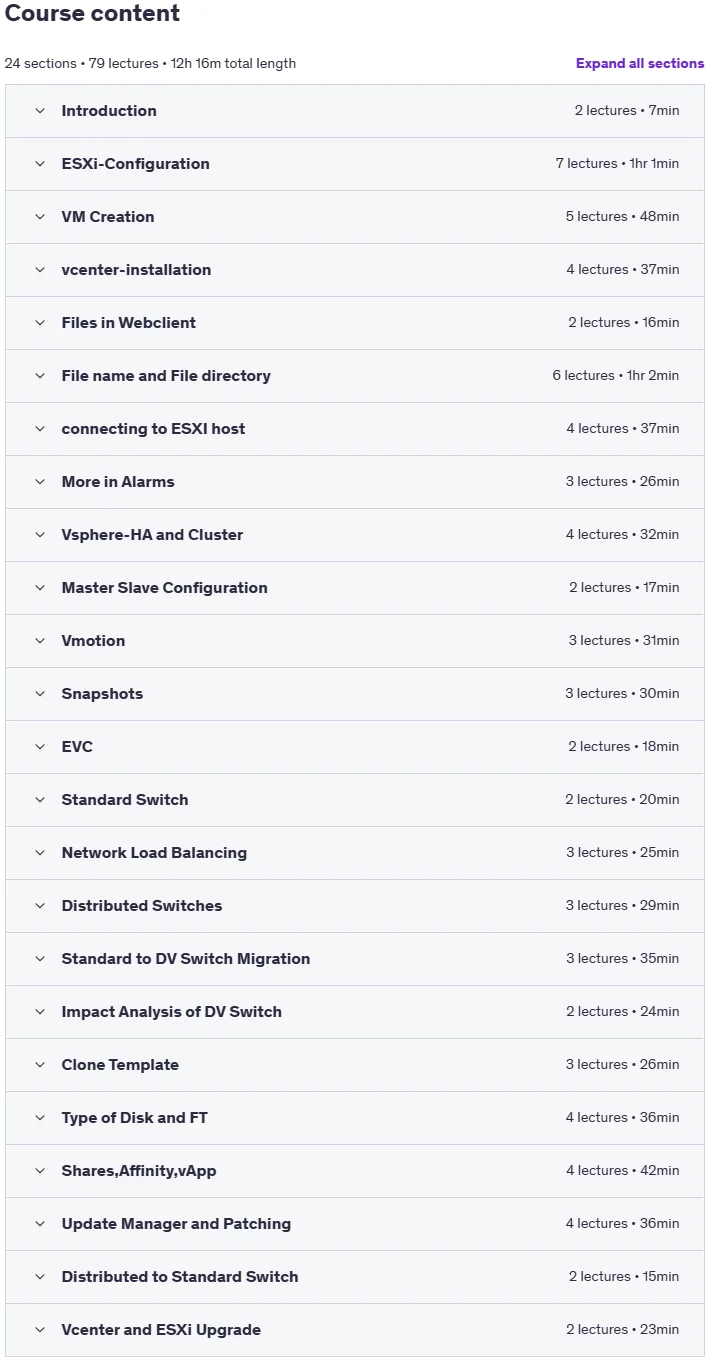This screenshot has width=706, height=1360.
Task: Show Update Manager and Patching lectures
Action: (355, 1224)
